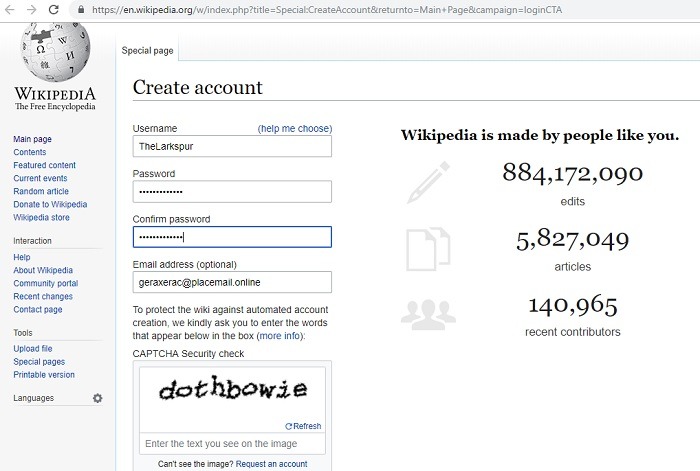700x471 pixels.
Task: Select the Special page tab
Action: [147, 50]
